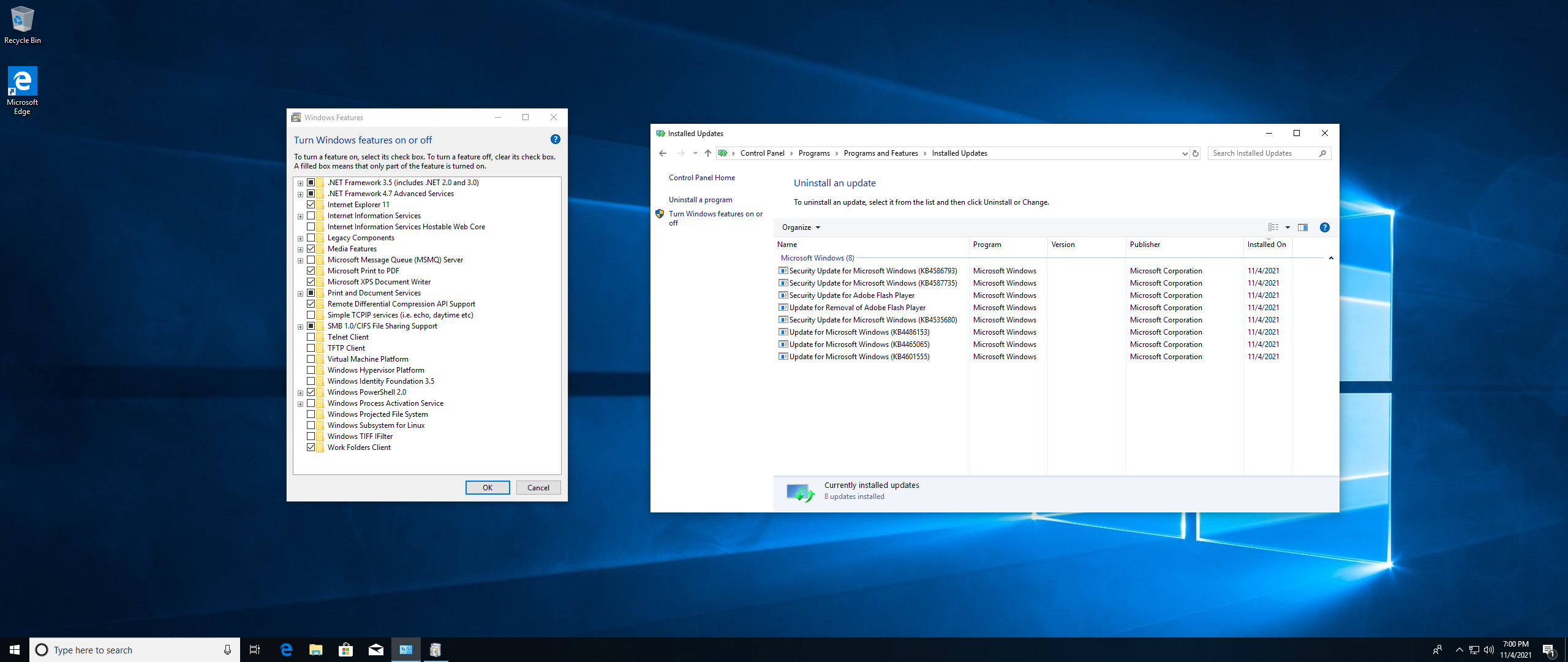Expand Internet Information Services node
The width and height of the screenshot is (1568, 662).
click(300, 216)
